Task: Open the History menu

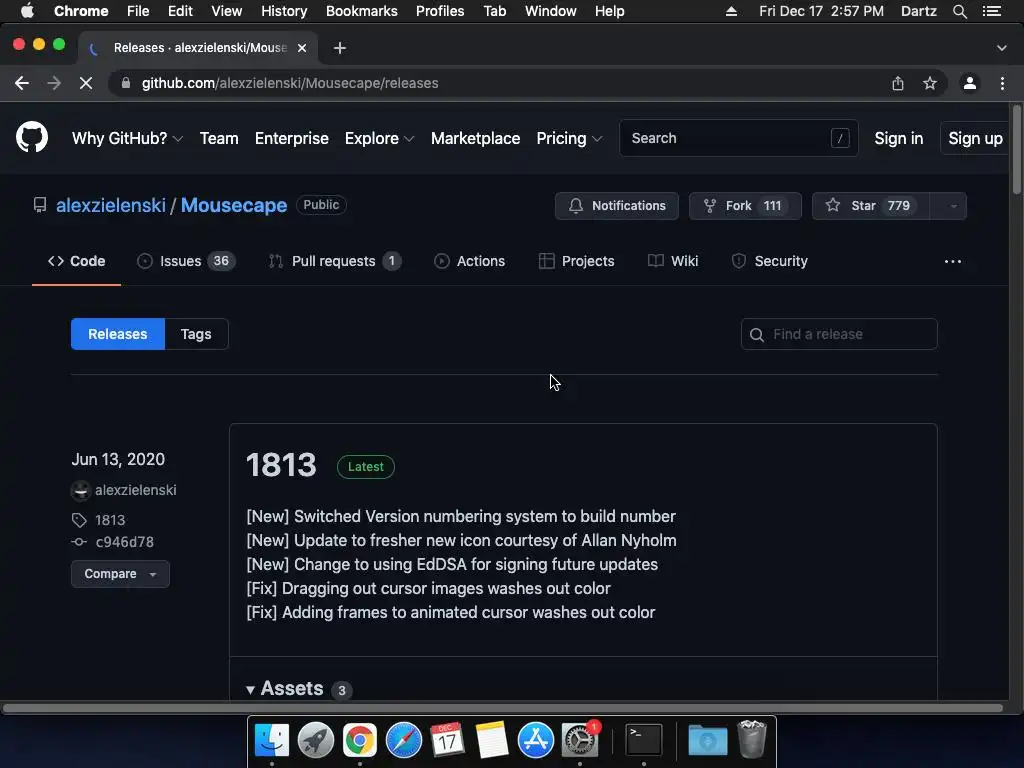Action: coord(284,11)
